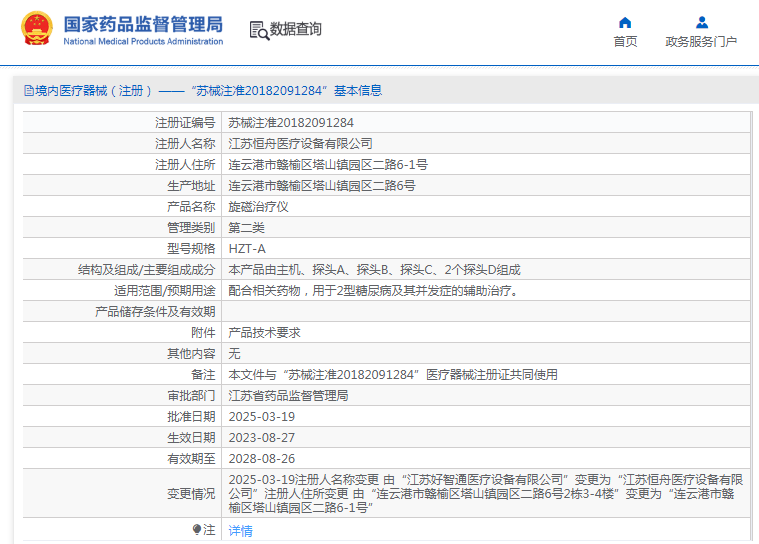Click the 批准日期 row label
Viewport: 759px width, 544px height.
pos(191,417)
